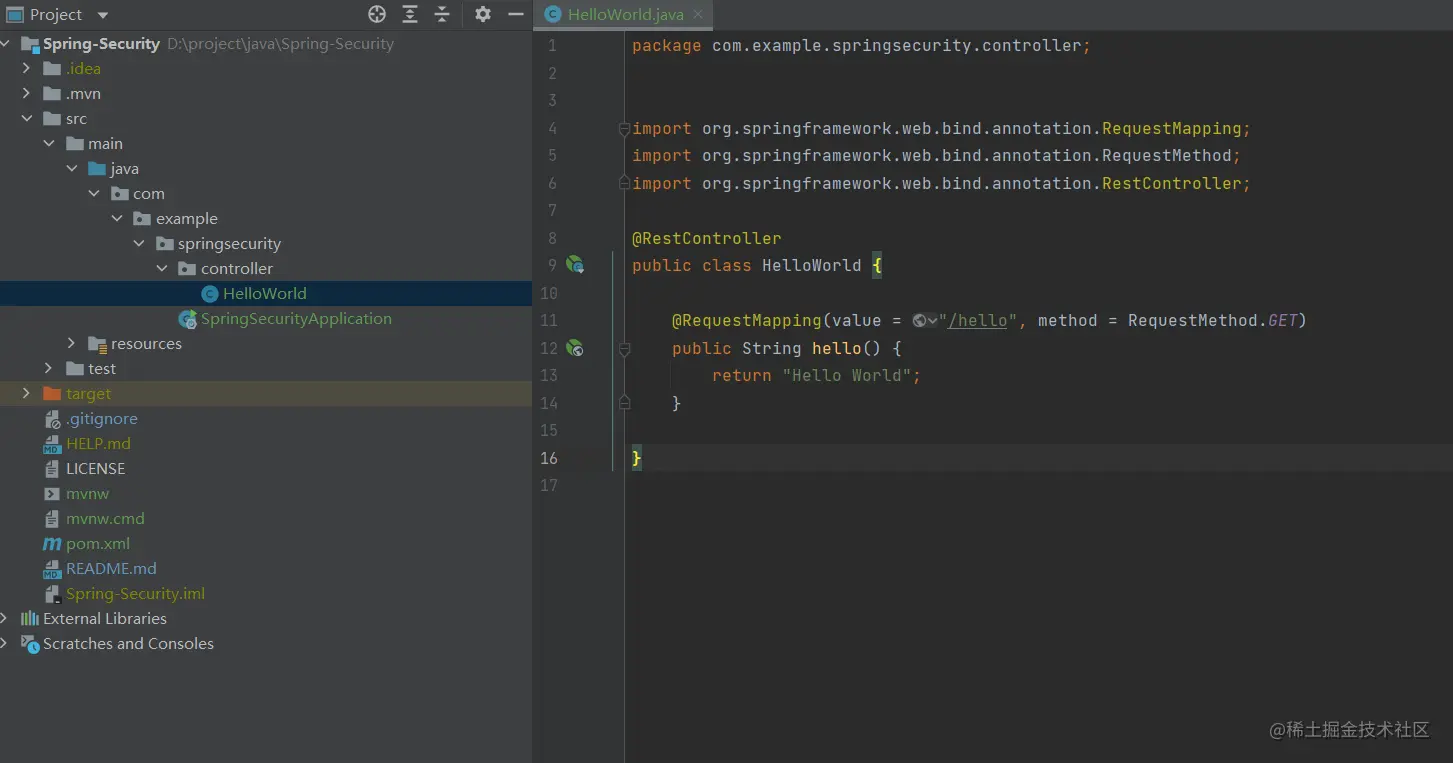Expand the target folder arrow
The width and height of the screenshot is (1453, 763).
27,394
